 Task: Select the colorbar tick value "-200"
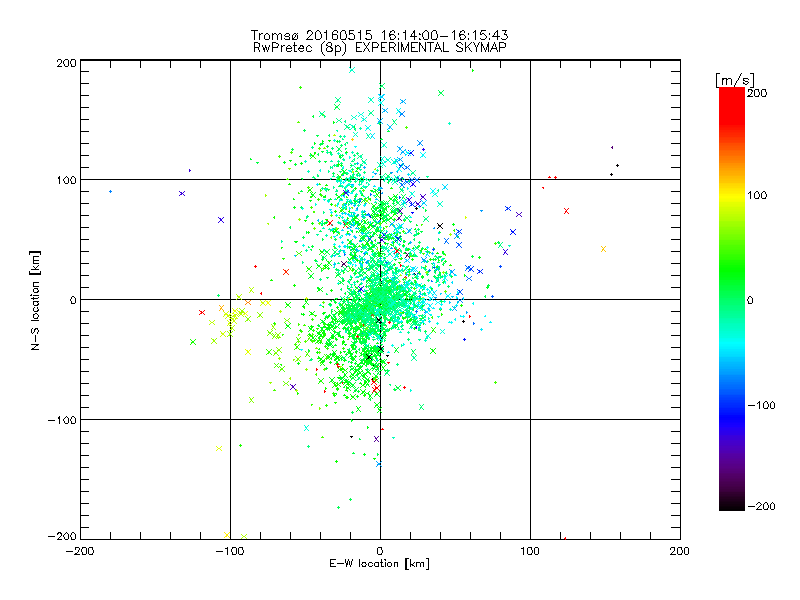[761, 506]
